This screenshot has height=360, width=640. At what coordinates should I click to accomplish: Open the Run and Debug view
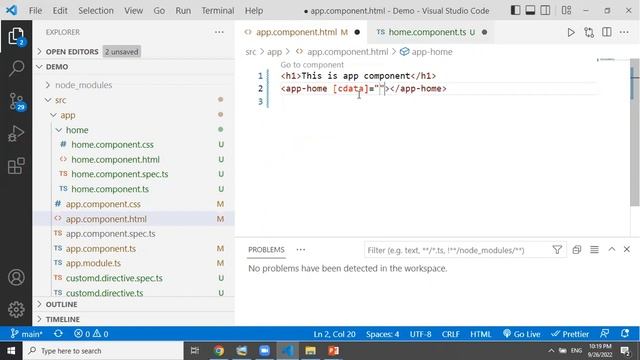coord(16,134)
